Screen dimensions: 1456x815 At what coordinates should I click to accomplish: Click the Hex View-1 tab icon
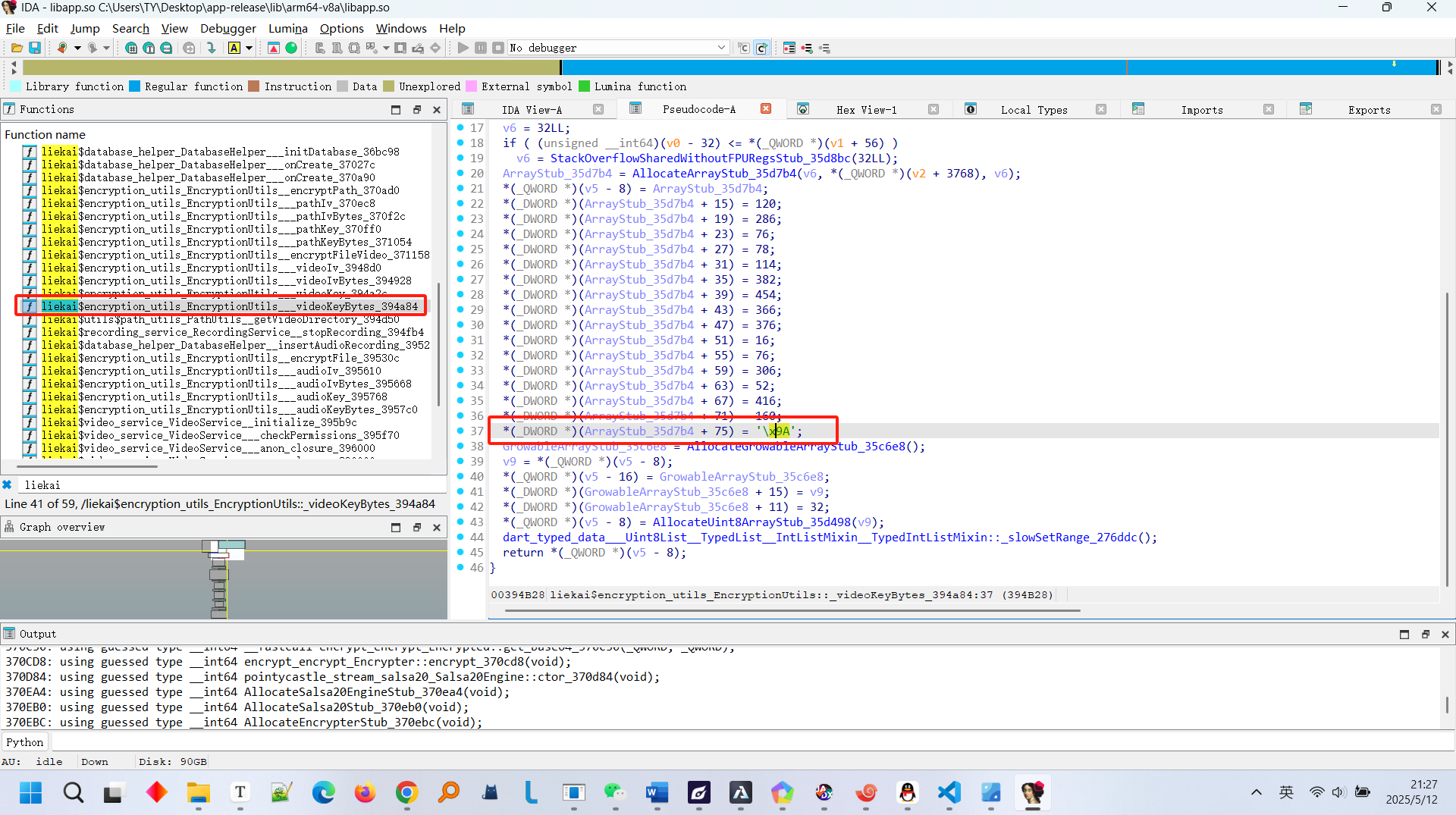[803, 109]
